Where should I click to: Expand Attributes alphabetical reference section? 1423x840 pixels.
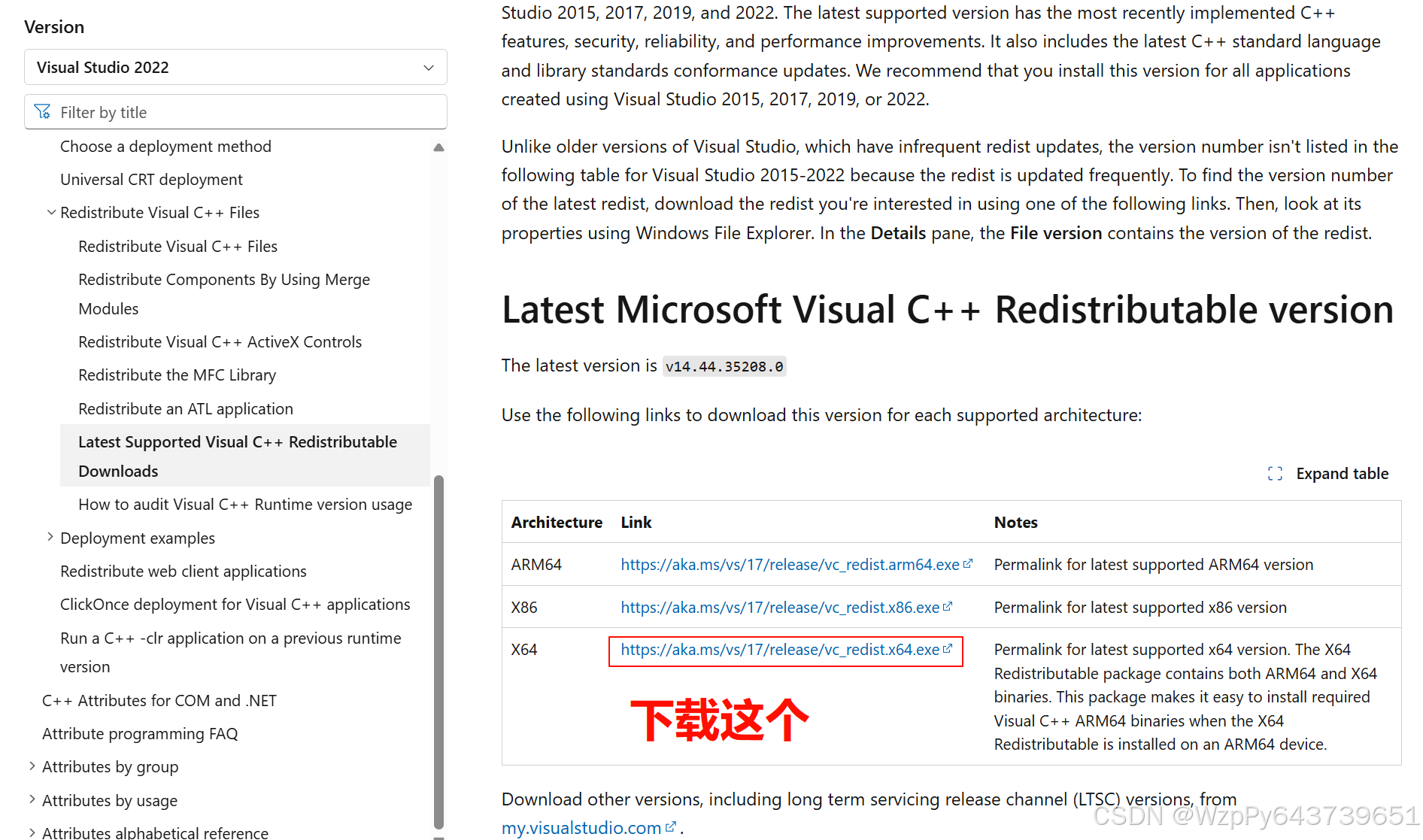coord(32,832)
